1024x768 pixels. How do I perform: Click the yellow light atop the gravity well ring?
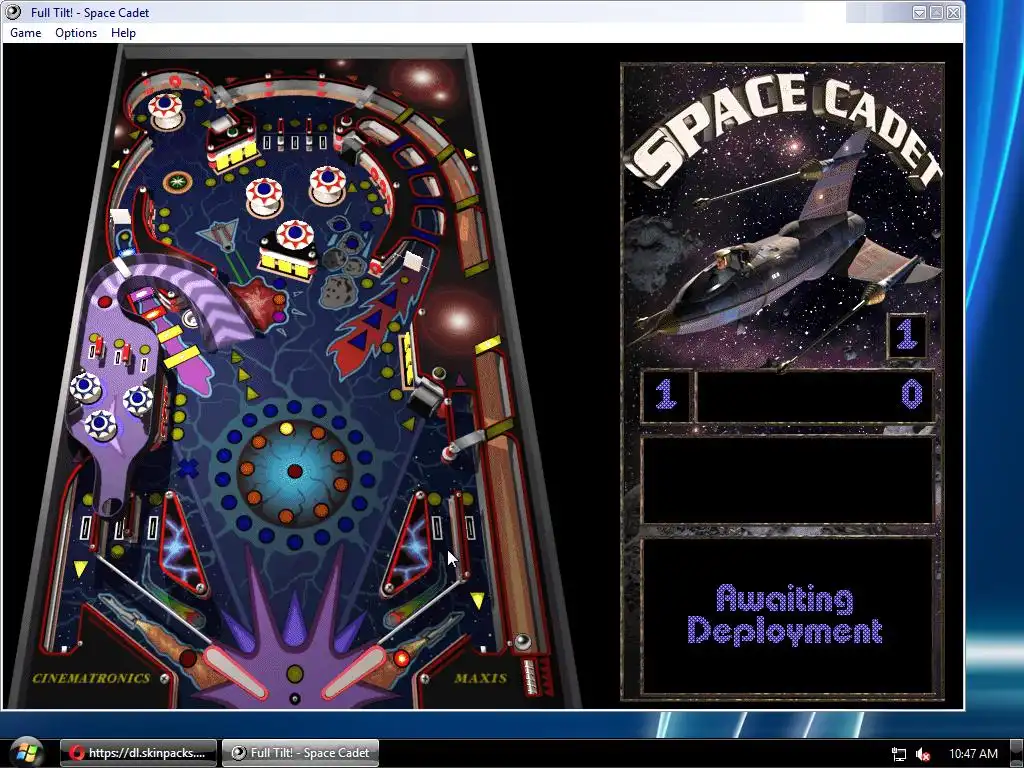(286, 428)
